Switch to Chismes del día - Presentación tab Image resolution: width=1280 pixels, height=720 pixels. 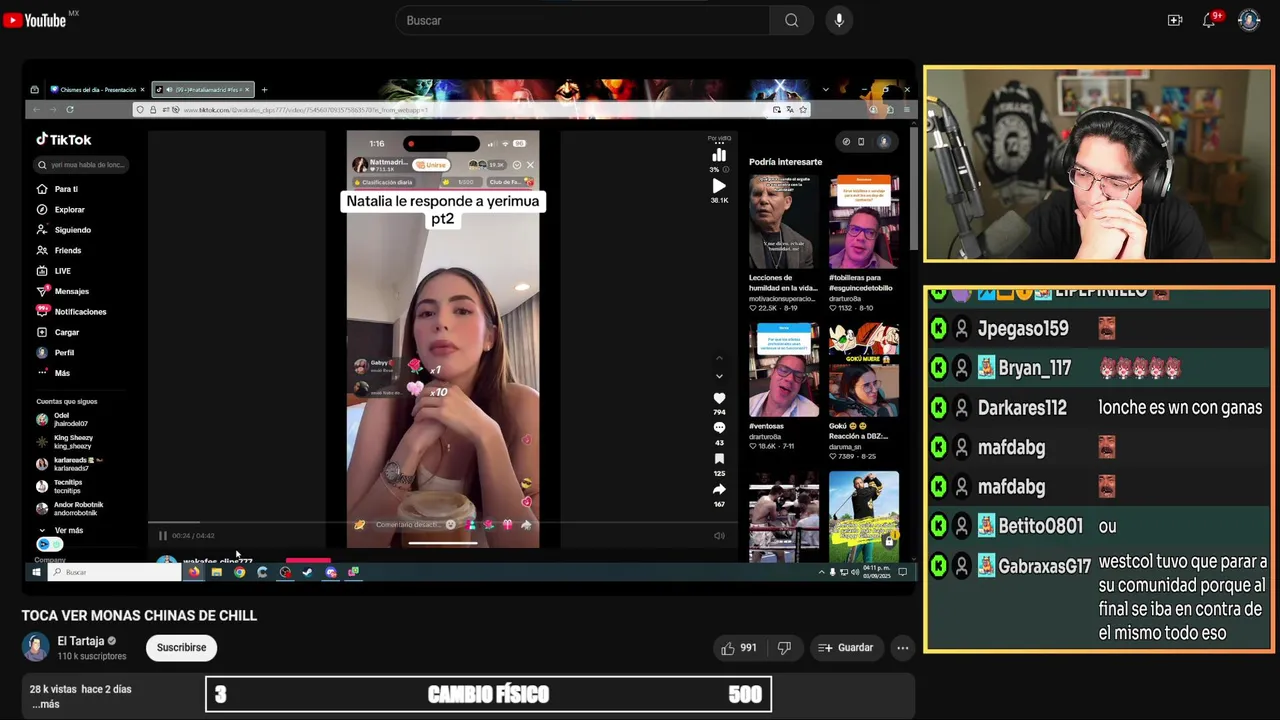click(x=97, y=90)
